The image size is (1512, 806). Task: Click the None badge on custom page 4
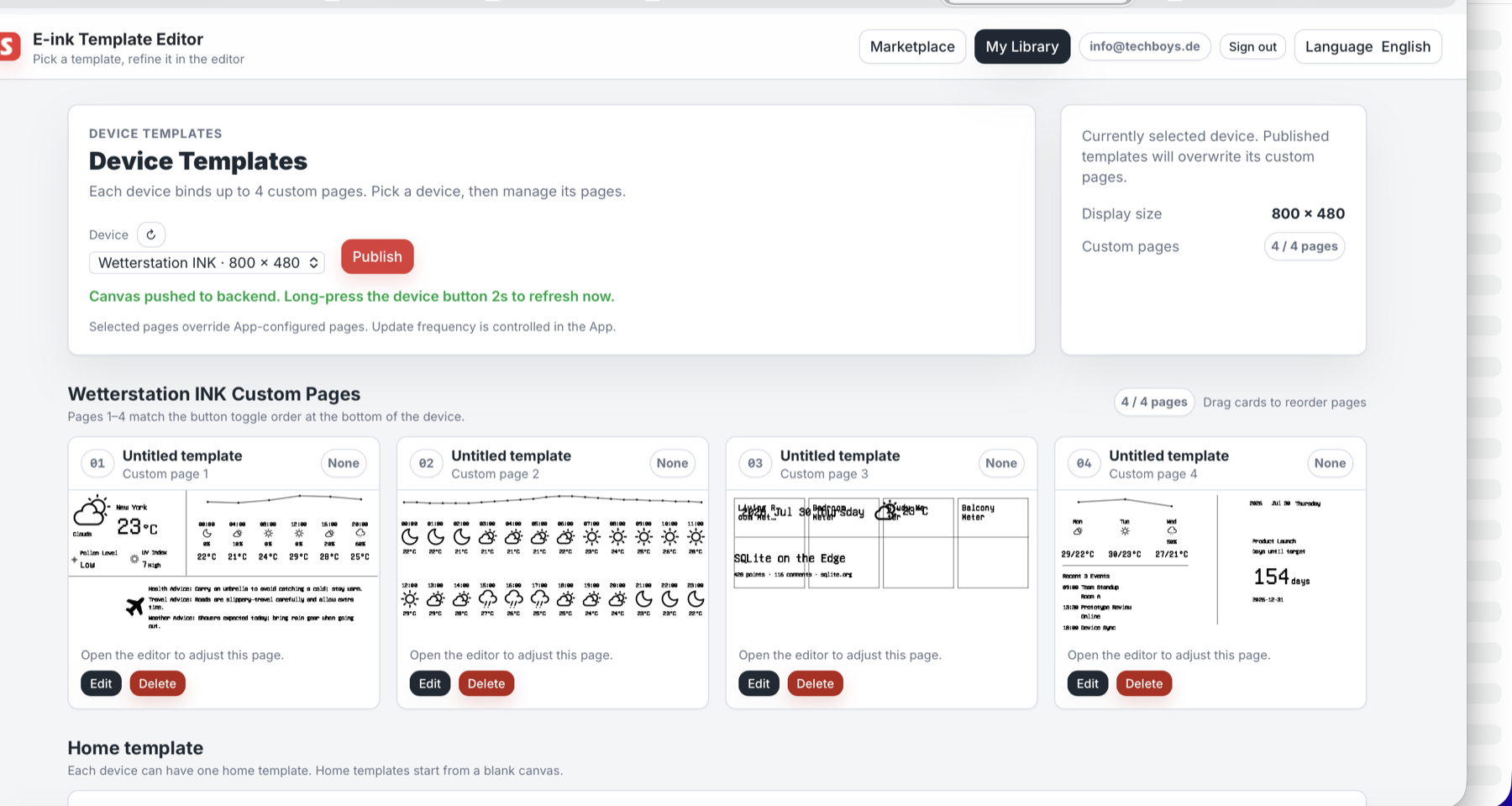point(1330,463)
